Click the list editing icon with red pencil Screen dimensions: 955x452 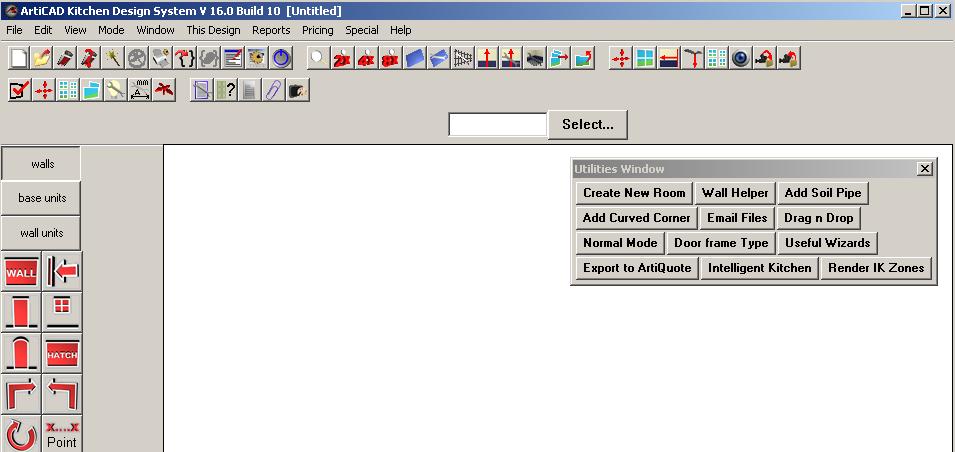[233, 58]
